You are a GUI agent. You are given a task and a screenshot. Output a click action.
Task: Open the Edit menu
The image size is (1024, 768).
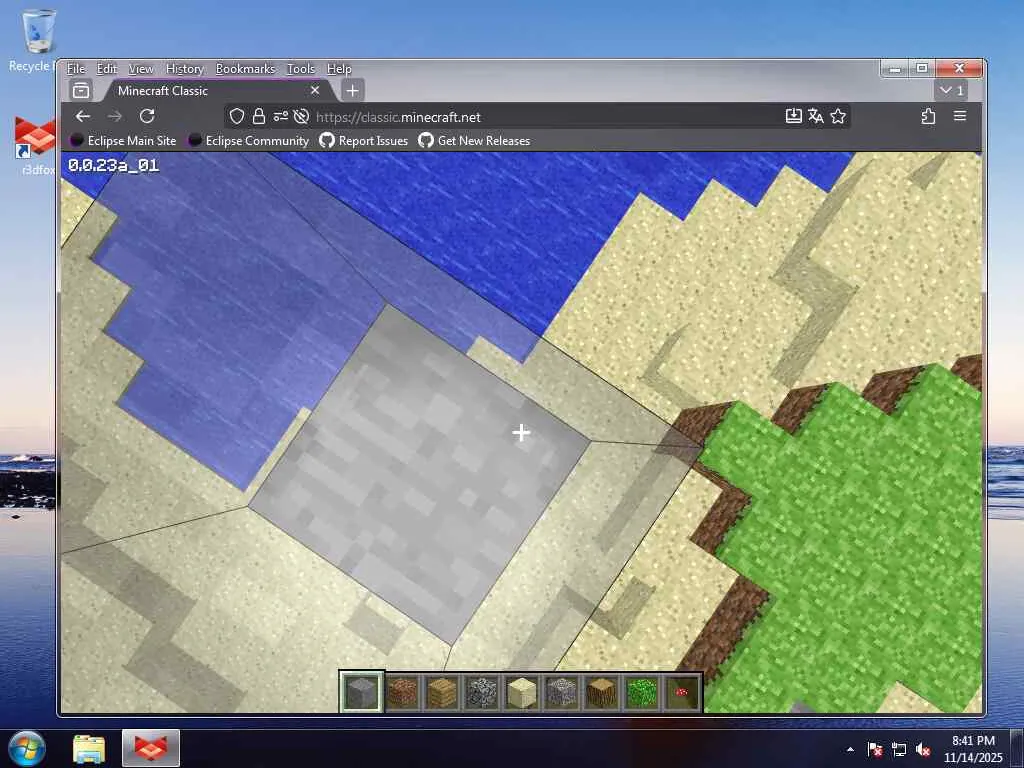click(106, 69)
